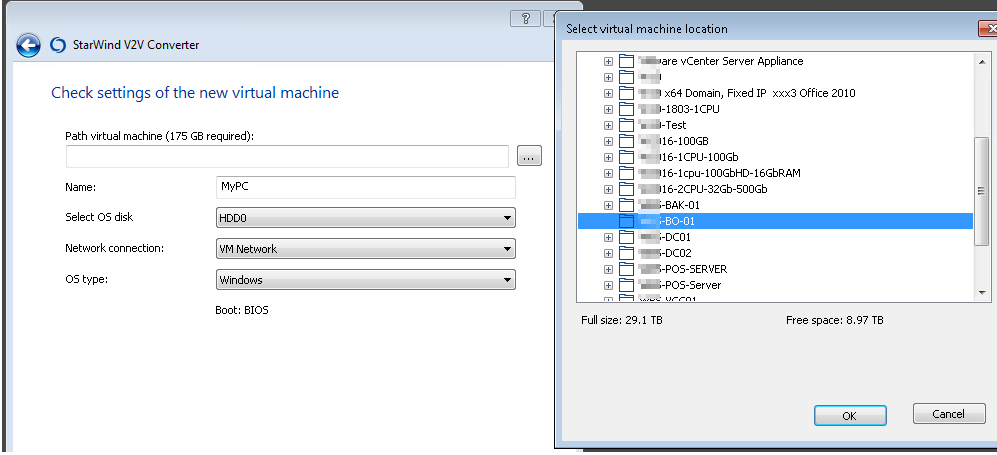Open the help question mark button
Image resolution: width=997 pixels, height=455 pixels.
(x=525, y=18)
